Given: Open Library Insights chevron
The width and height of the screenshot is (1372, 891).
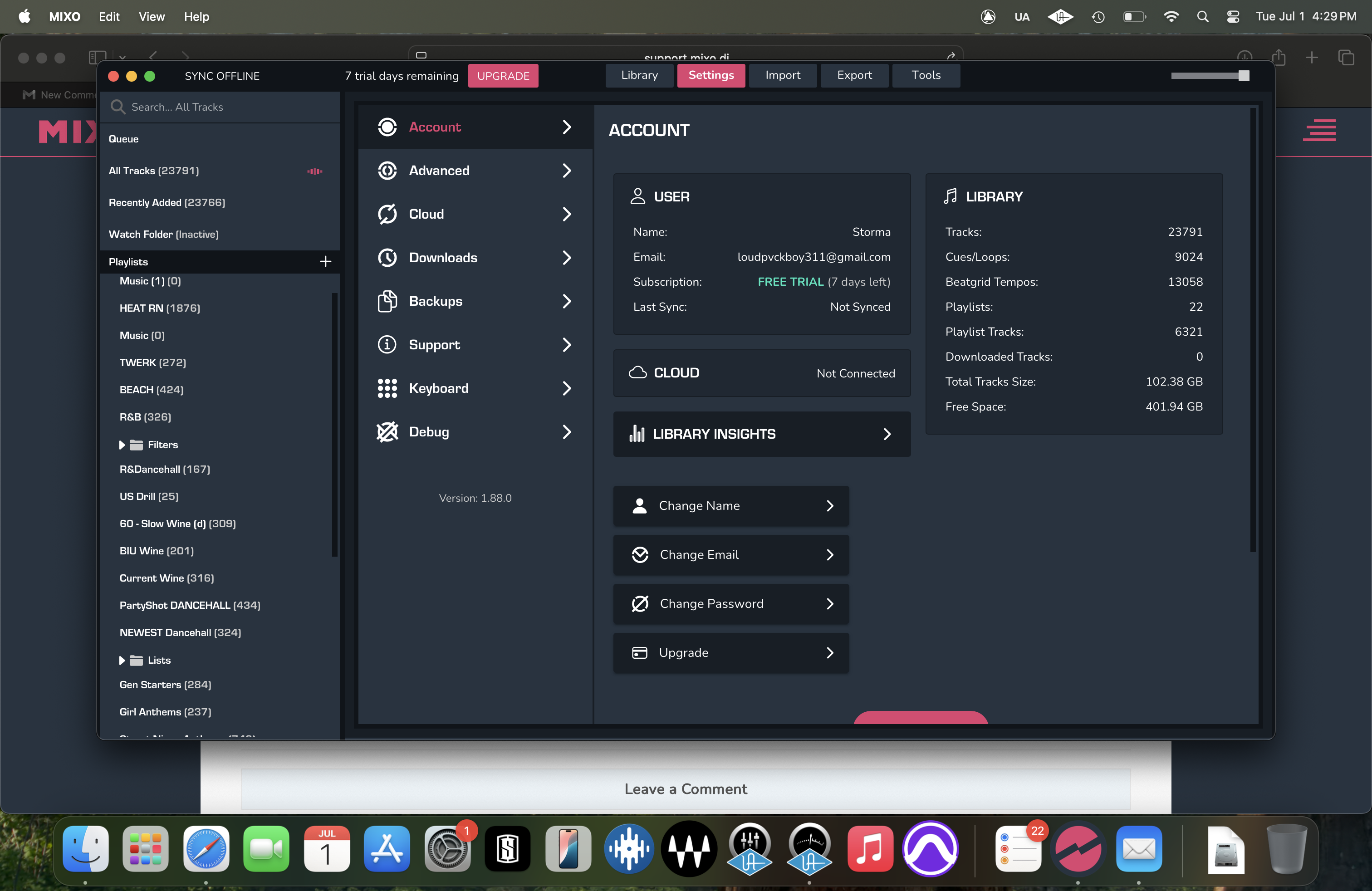Looking at the screenshot, I should (887, 434).
